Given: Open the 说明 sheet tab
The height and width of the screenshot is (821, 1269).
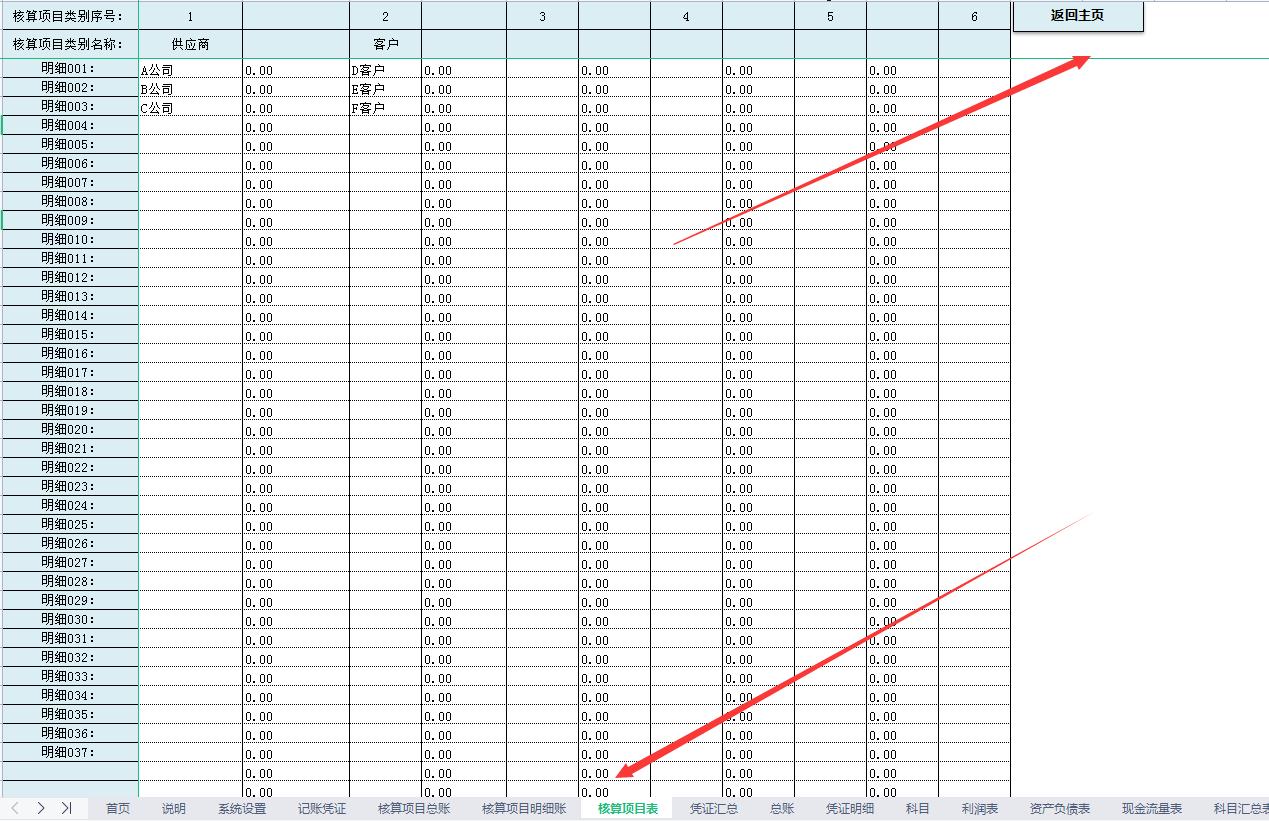Looking at the screenshot, I should point(172,808).
